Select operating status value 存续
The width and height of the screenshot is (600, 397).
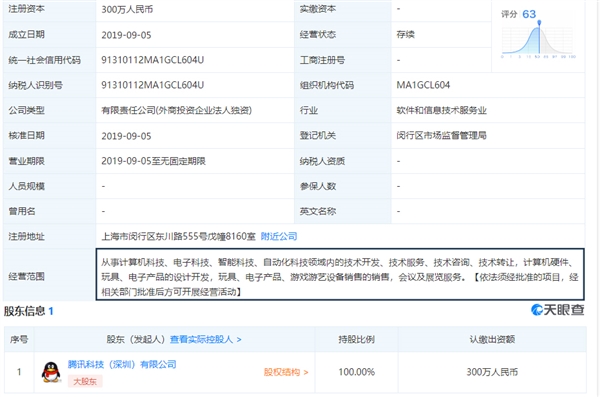(405, 34)
